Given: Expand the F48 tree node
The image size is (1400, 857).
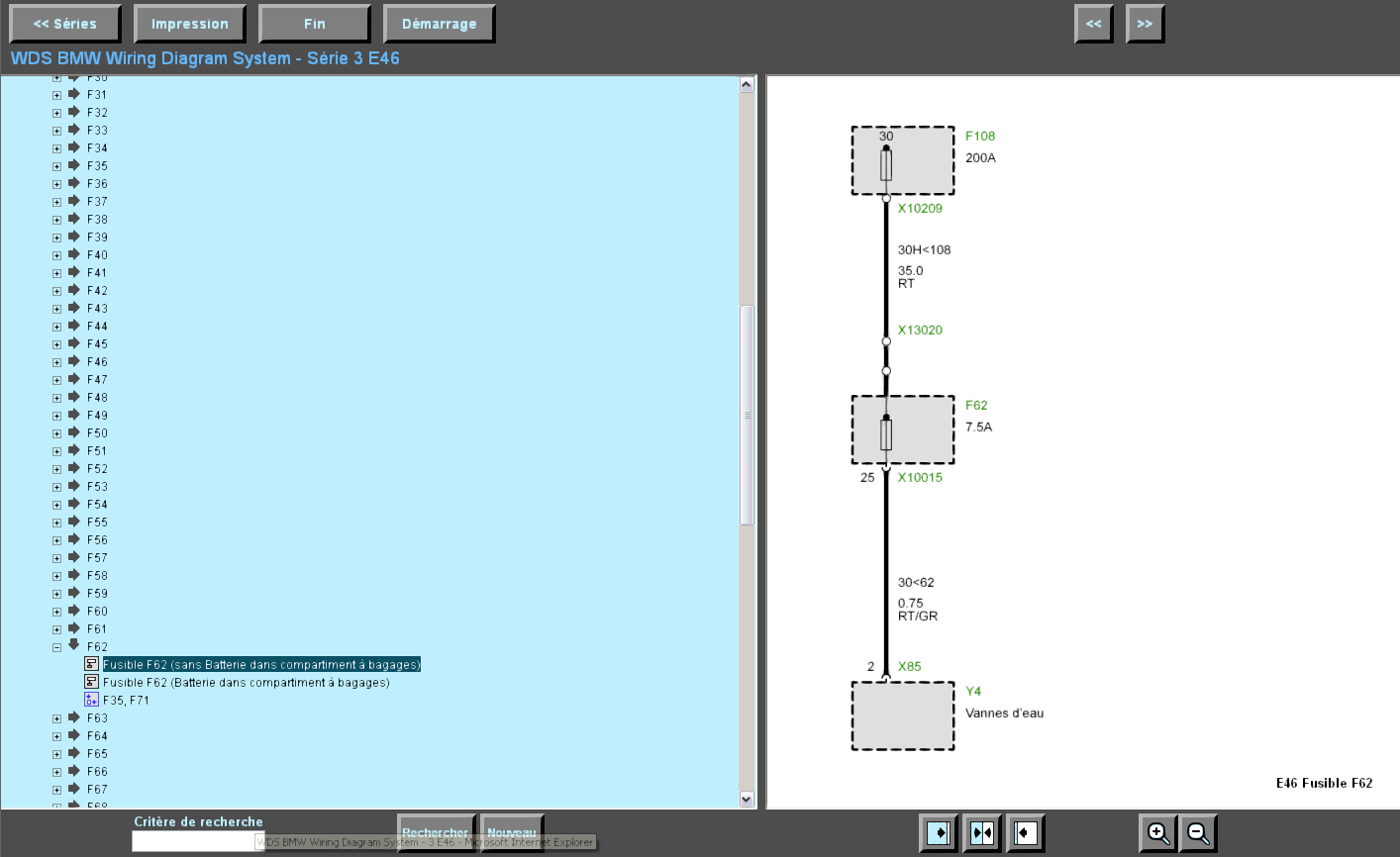Looking at the screenshot, I should [x=56, y=398].
